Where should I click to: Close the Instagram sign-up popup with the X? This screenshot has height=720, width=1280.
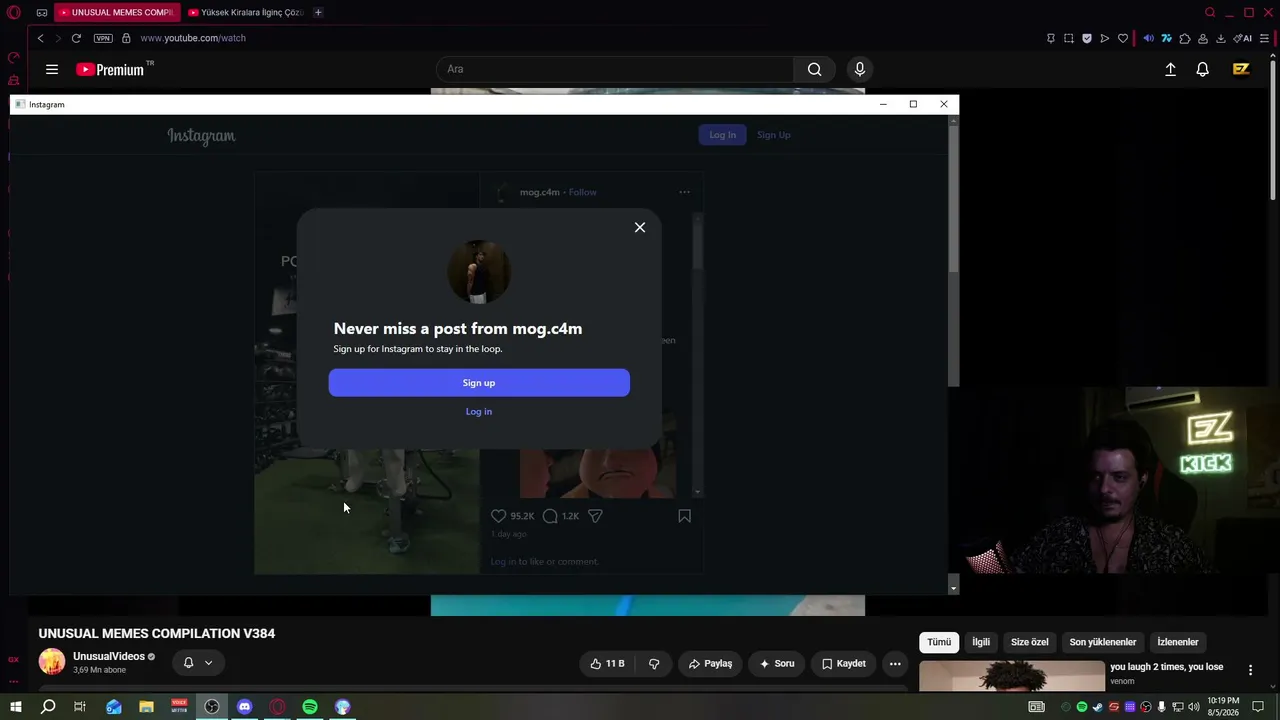pos(640,227)
